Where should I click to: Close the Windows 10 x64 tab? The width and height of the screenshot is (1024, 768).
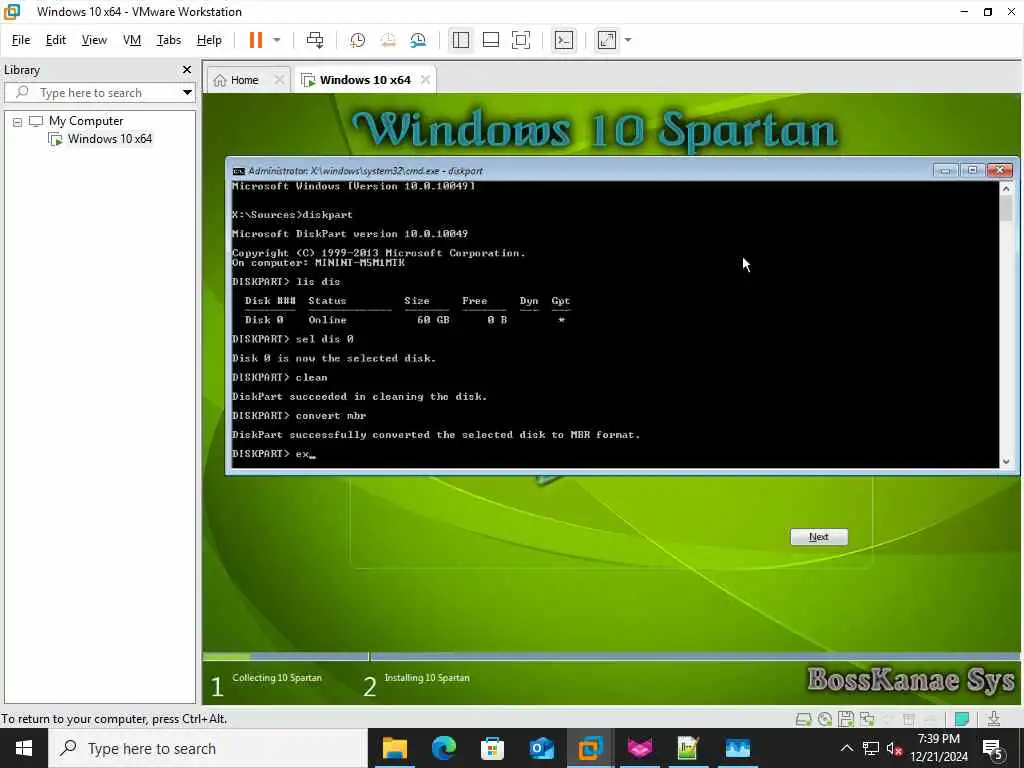click(425, 80)
